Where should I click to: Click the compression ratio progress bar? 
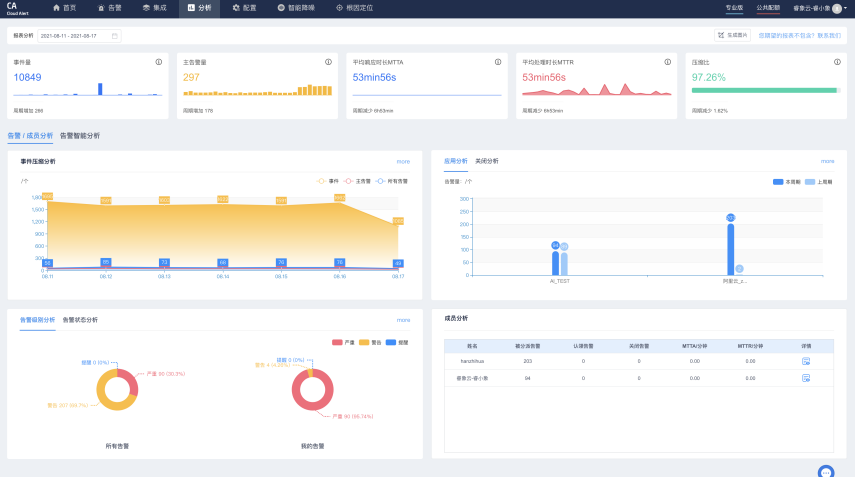766,90
